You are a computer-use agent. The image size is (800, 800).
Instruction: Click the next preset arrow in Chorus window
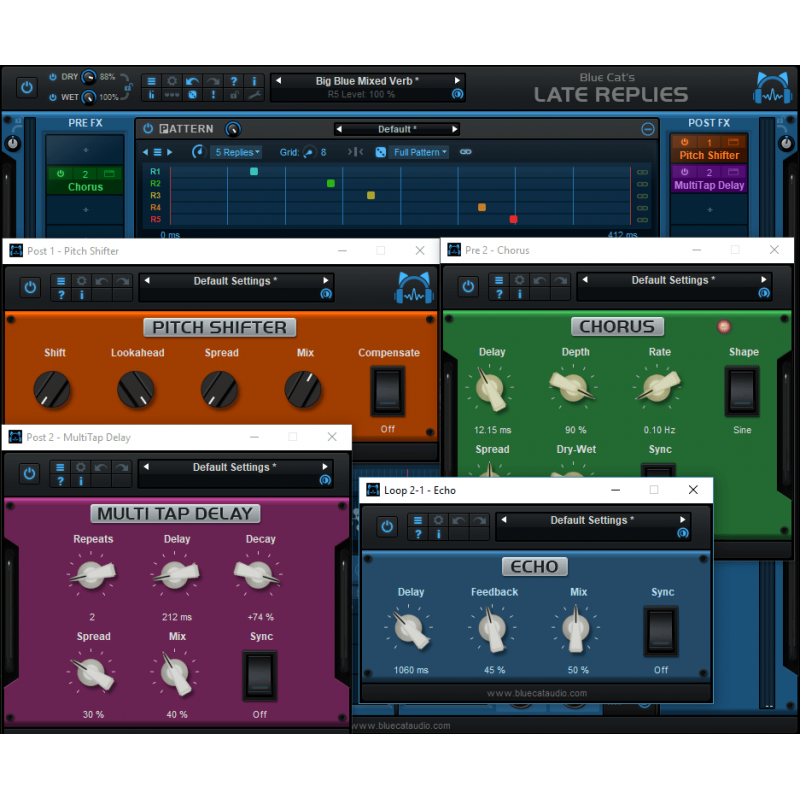tap(763, 280)
